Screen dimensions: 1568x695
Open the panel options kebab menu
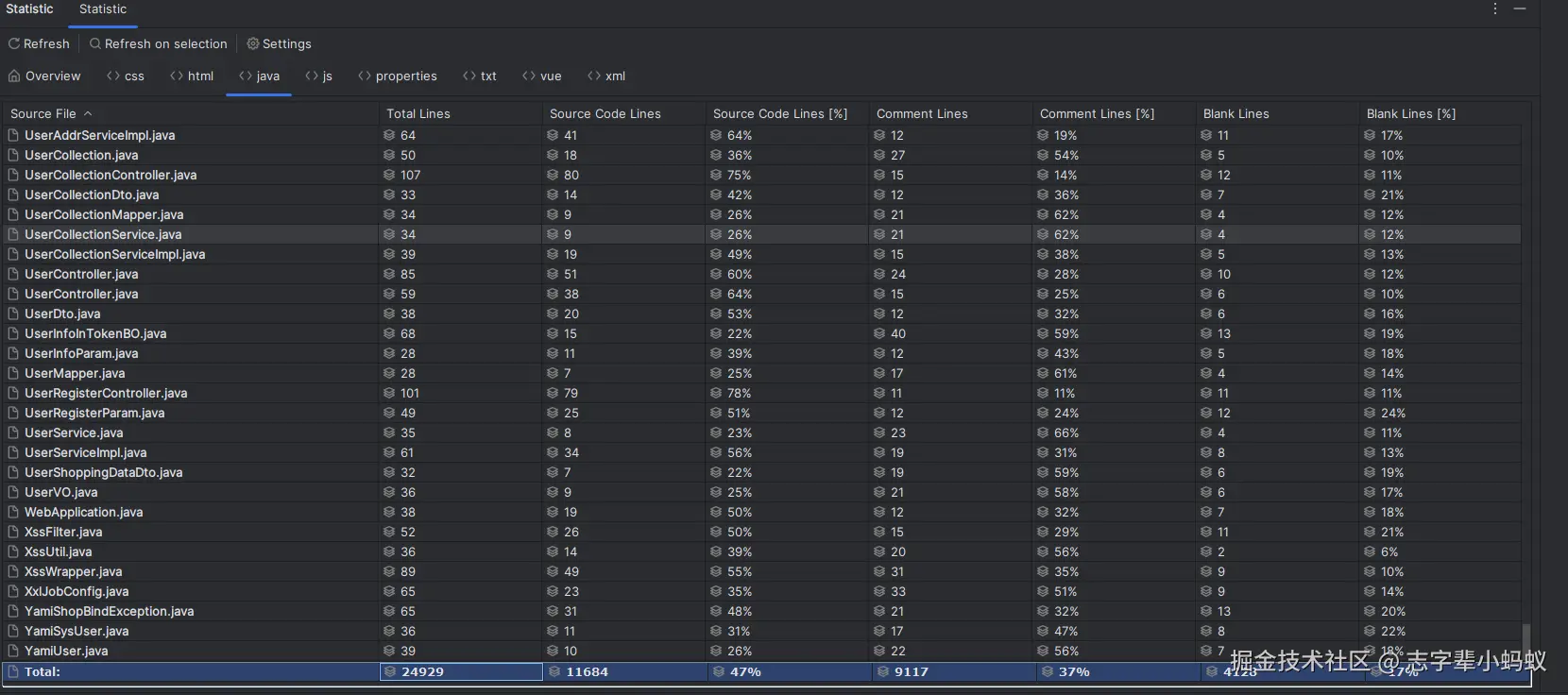click(x=1495, y=8)
